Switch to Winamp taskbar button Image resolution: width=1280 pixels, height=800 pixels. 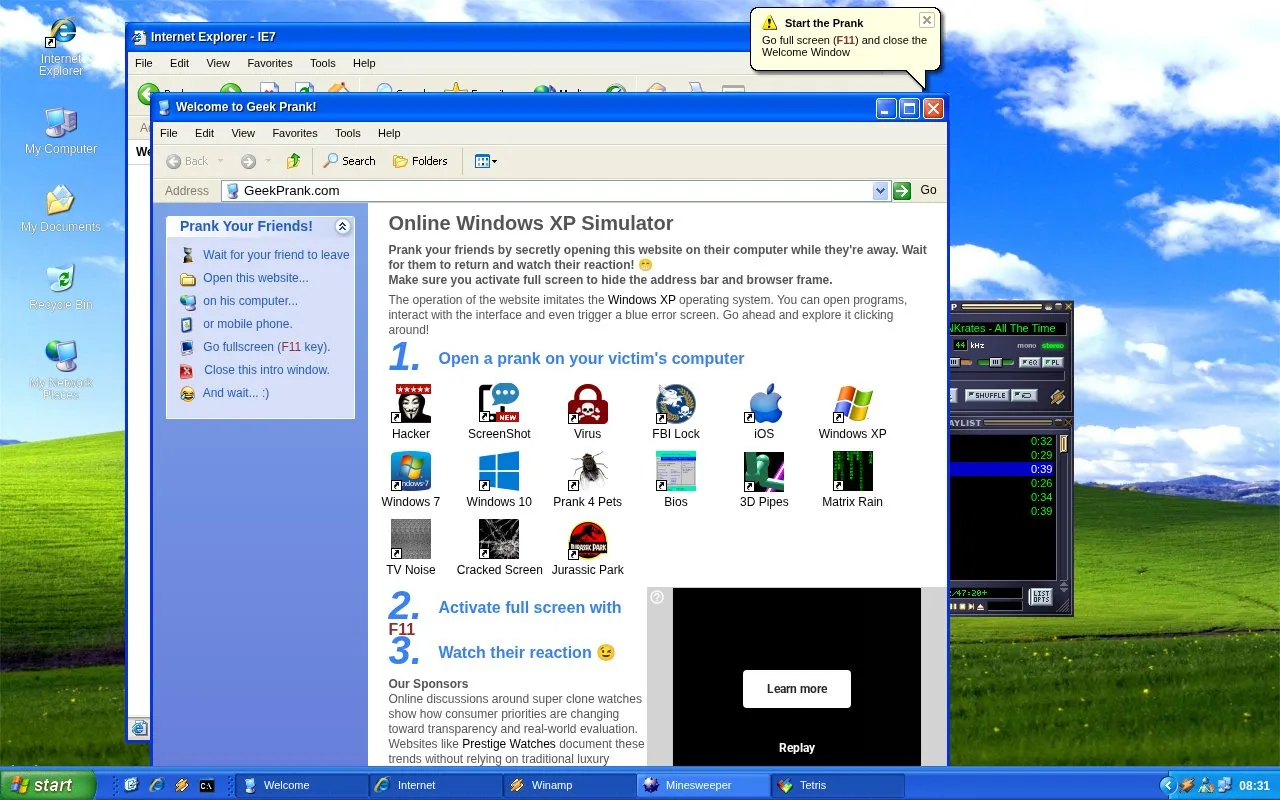tap(567, 786)
